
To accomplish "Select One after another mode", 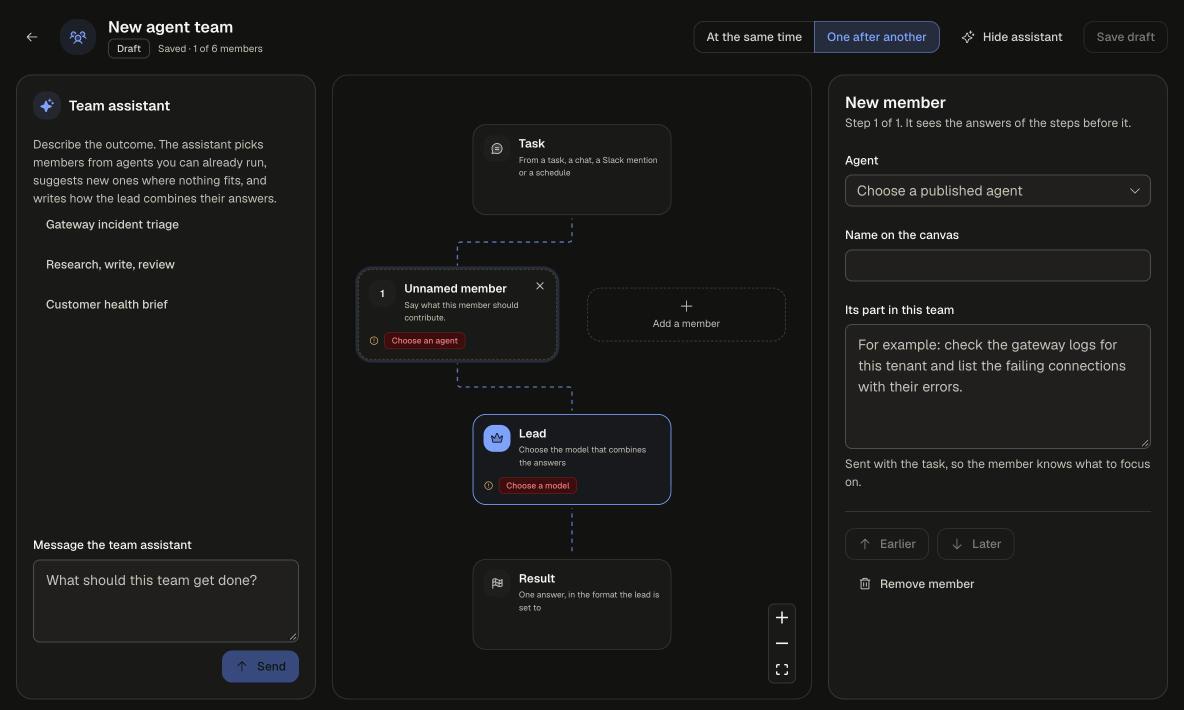I will pyautogui.click(x=876, y=37).
